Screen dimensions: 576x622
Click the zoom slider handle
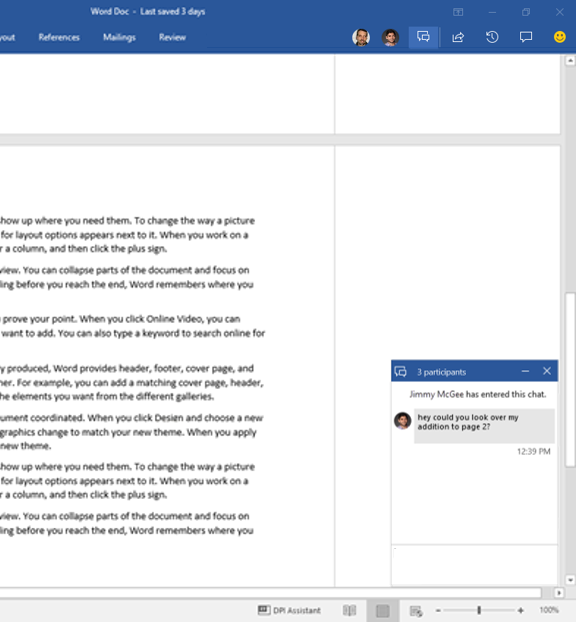479,610
